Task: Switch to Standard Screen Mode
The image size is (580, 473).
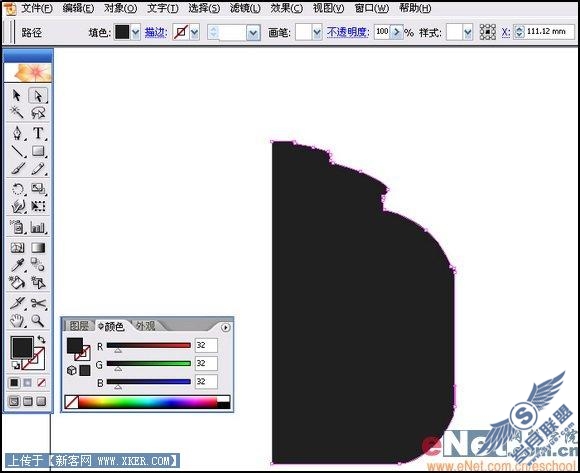Action: [x=14, y=401]
